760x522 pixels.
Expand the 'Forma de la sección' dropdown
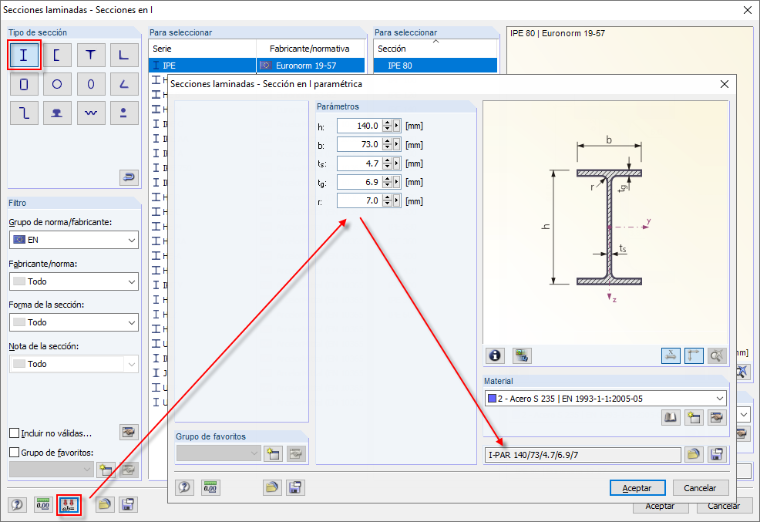[x=74, y=322]
